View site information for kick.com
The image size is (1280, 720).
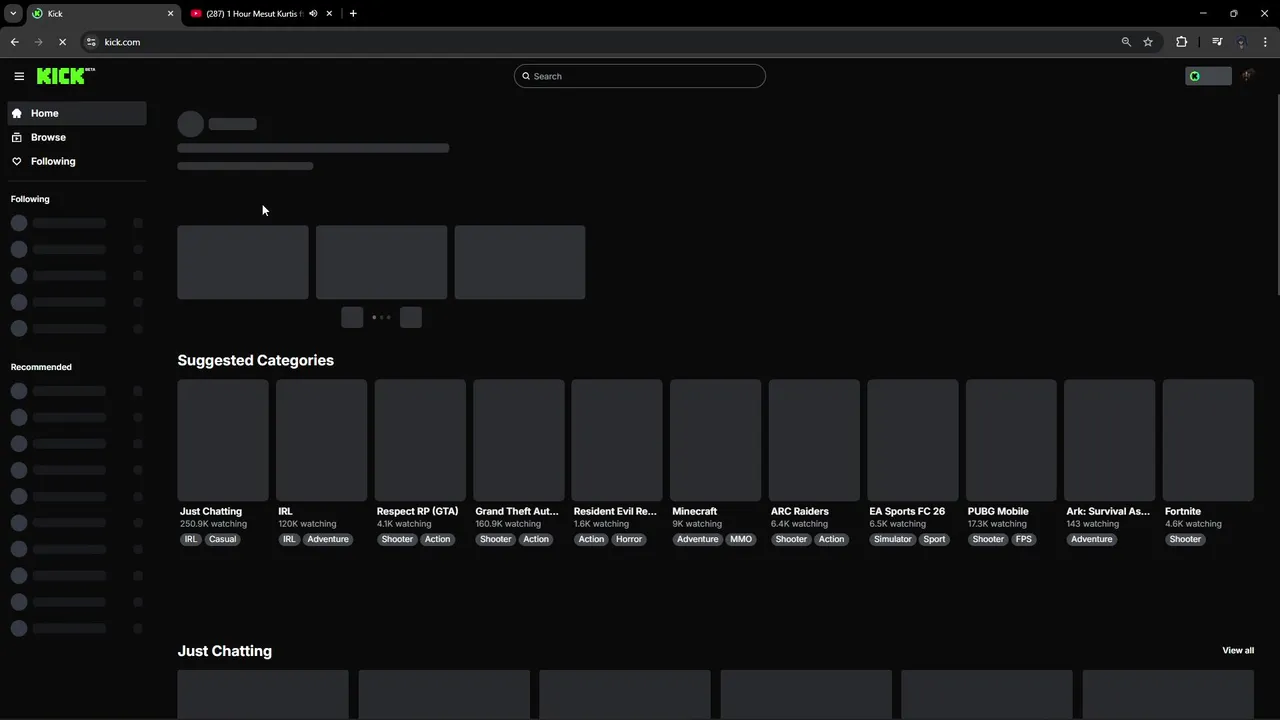(91, 42)
